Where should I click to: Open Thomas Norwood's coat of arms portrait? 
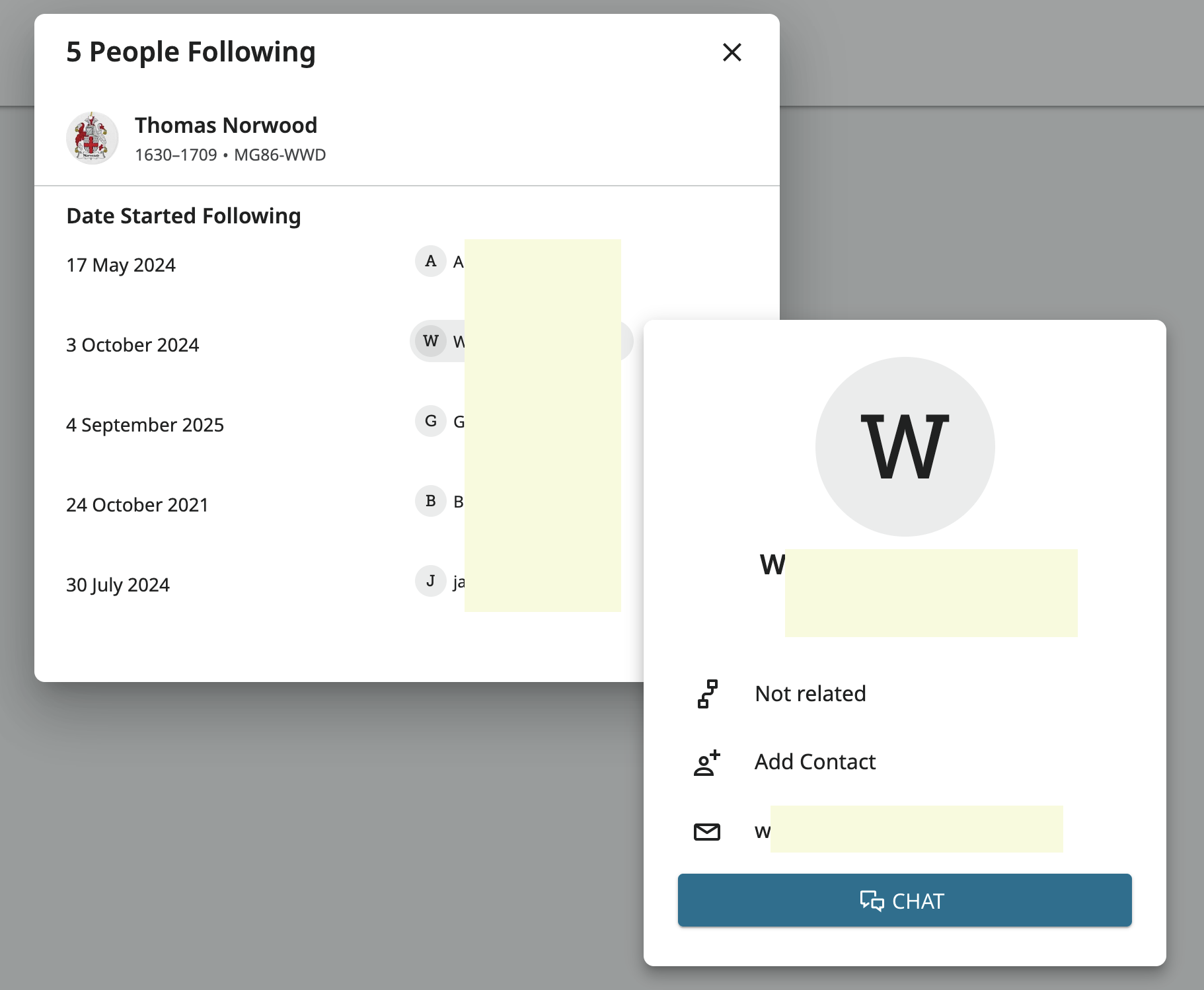click(x=93, y=138)
